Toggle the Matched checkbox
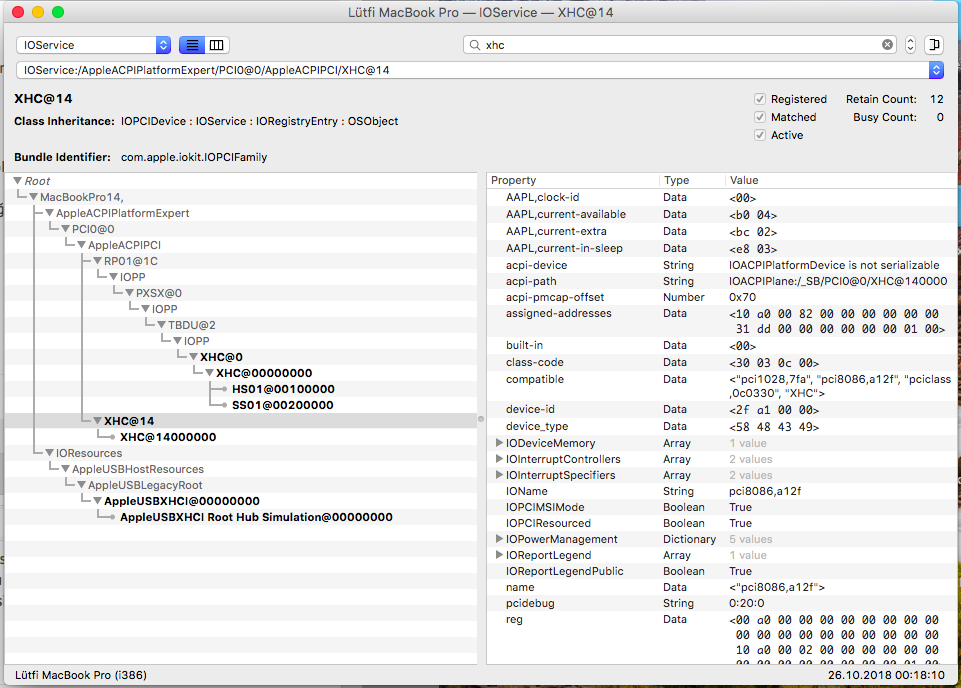961x688 pixels. pyautogui.click(x=760, y=117)
